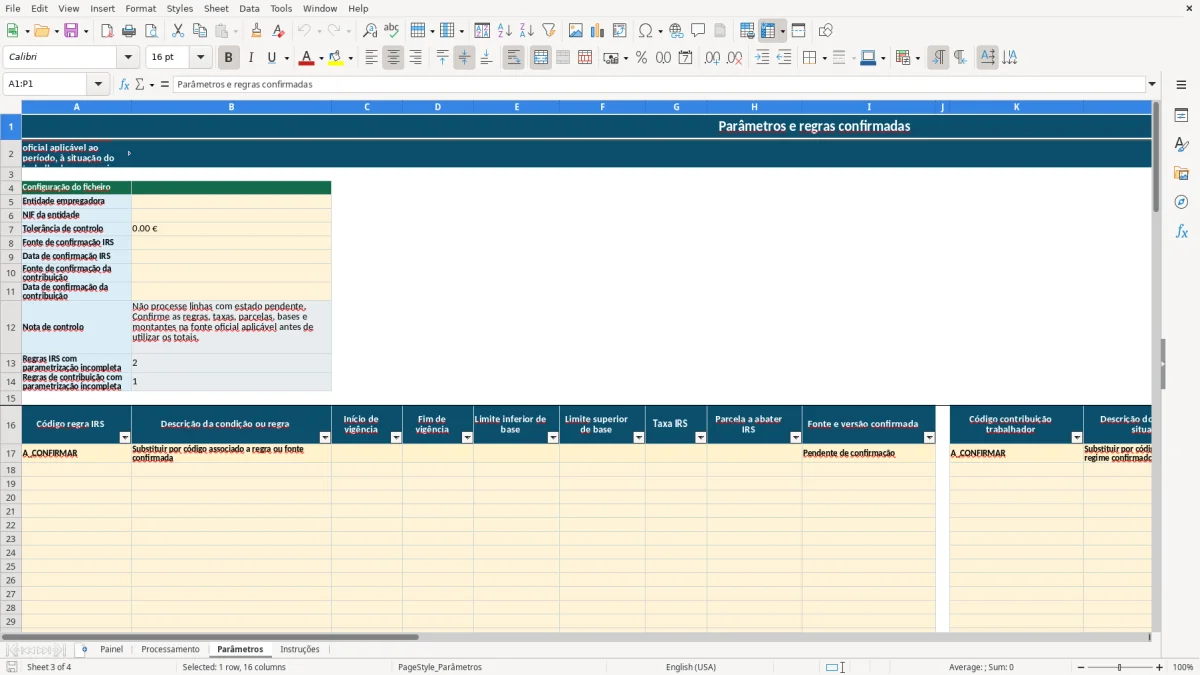Click the Insert Chart icon
Viewport: 1200px width, 675px height.
click(x=598, y=31)
